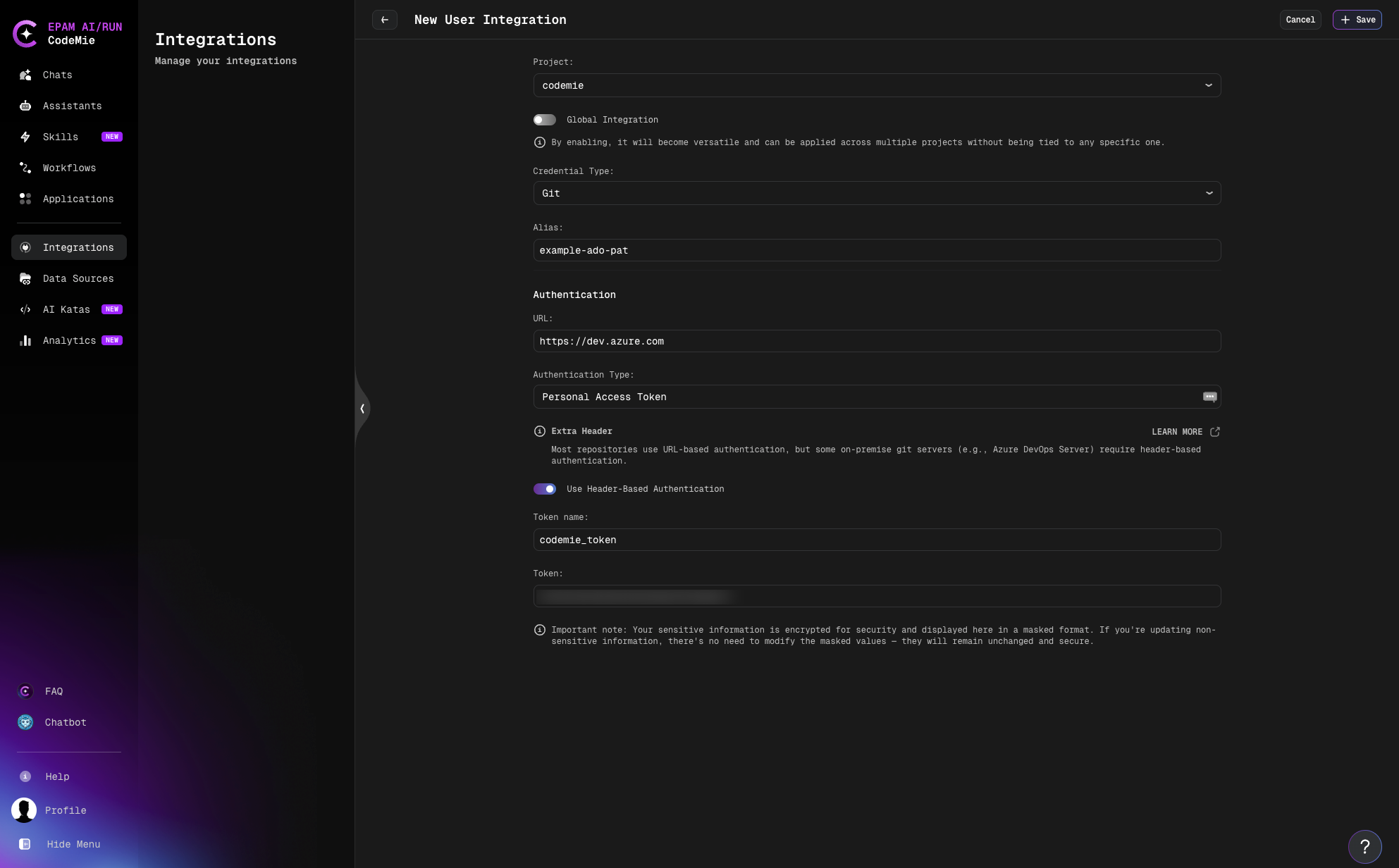The image size is (1399, 868).
Task: Turn off Use Header-Based Authentication toggle
Action: 545,489
